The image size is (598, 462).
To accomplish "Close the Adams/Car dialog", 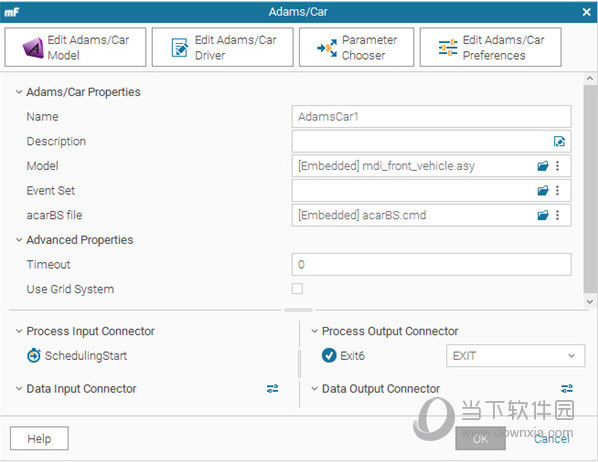I will click(587, 12).
